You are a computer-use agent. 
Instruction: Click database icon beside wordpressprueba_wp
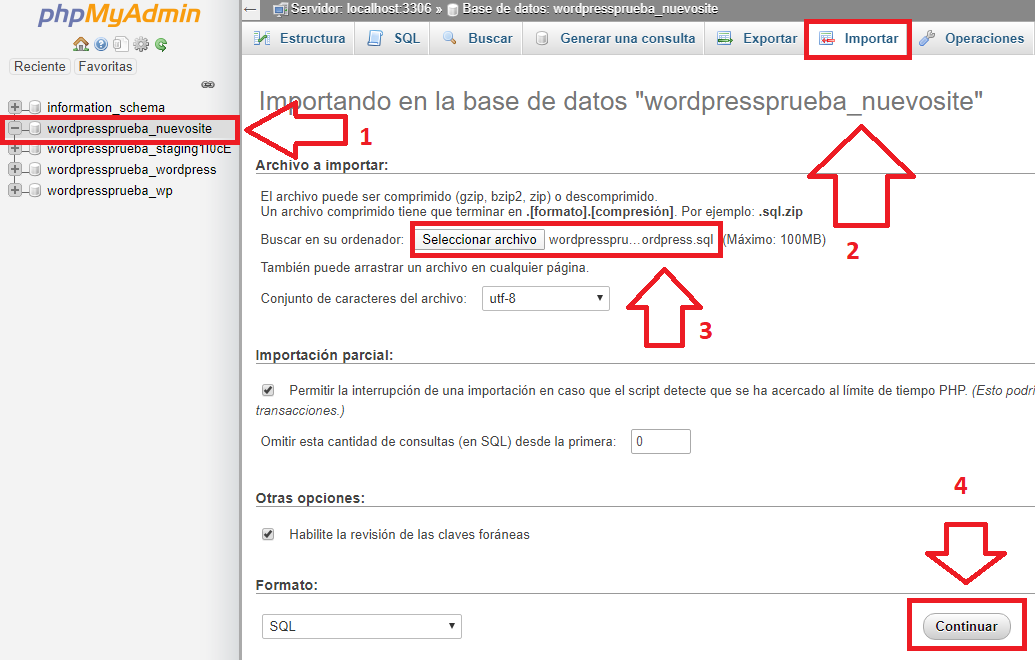[35, 191]
